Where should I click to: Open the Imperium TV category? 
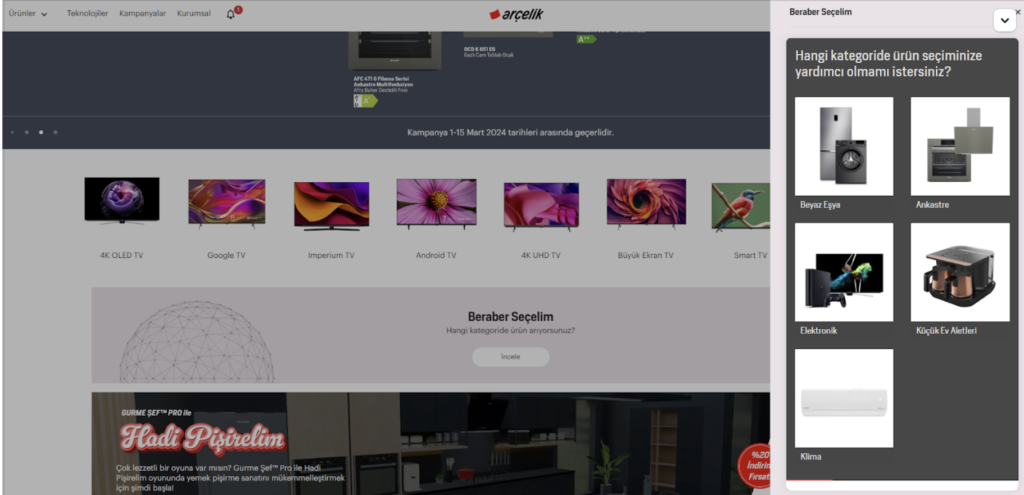click(331, 219)
